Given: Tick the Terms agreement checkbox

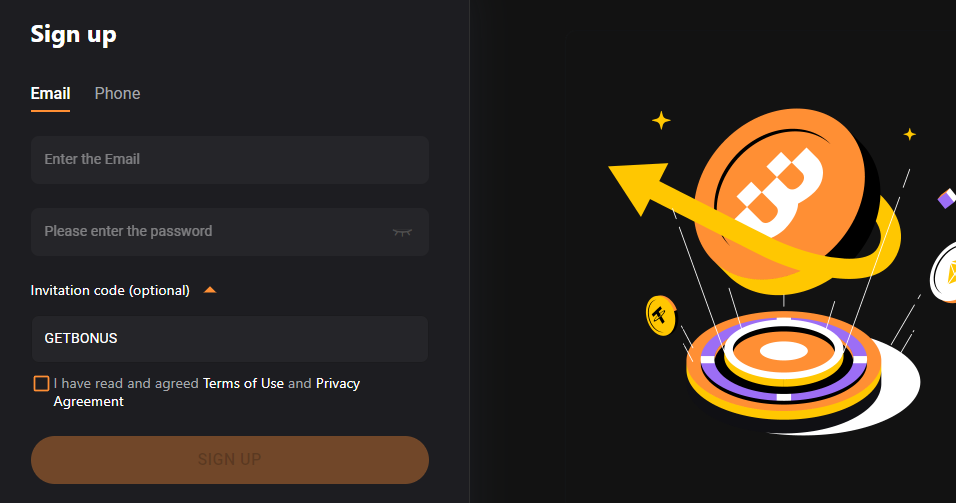Looking at the screenshot, I should [x=41, y=383].
